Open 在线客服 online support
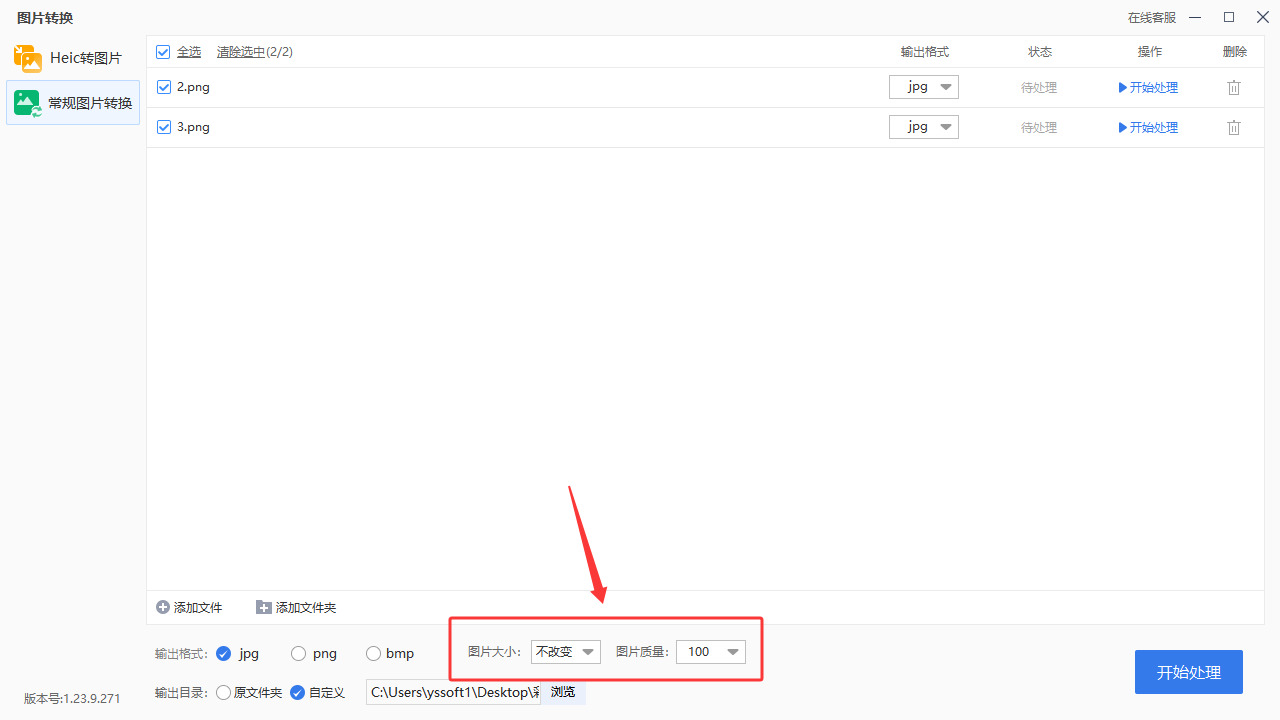This screenshot has height=720, width=1280. coord(1152,18)
